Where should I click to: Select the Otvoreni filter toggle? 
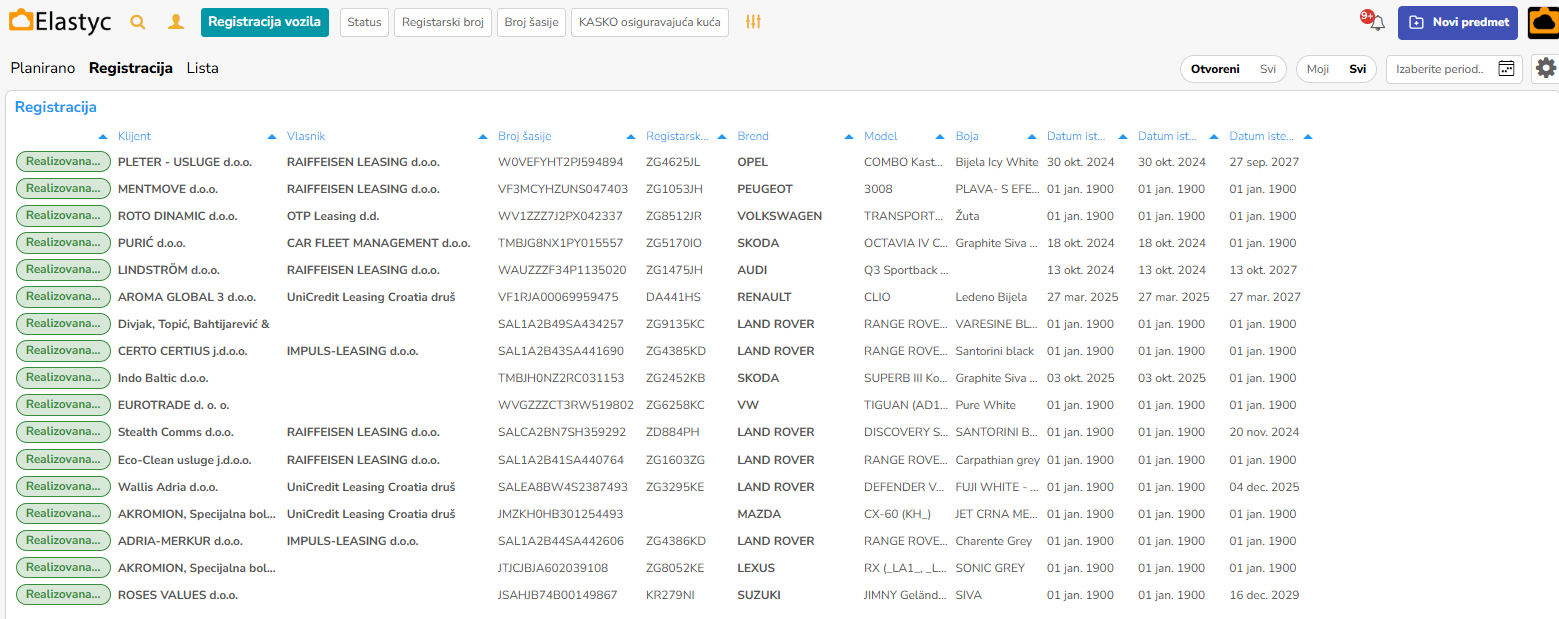1215,69
